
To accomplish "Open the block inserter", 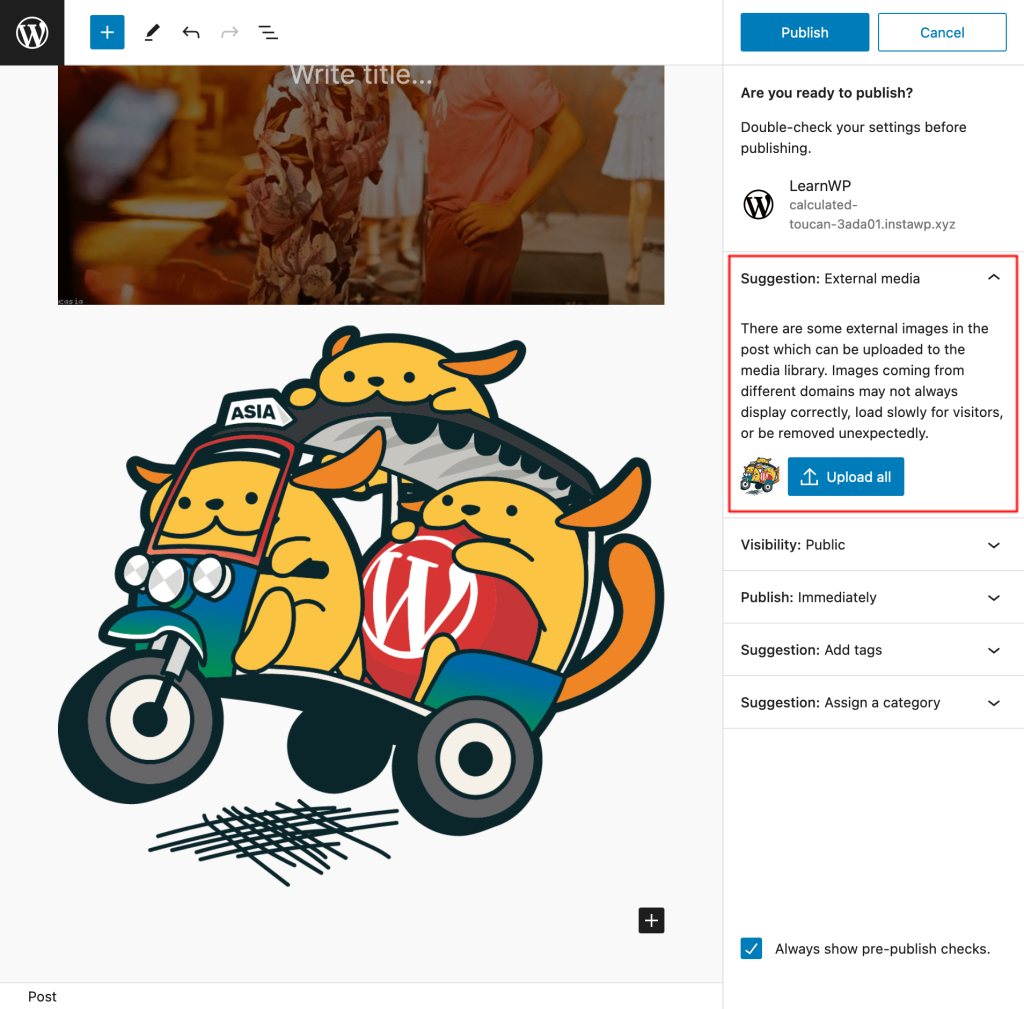I will [x=106, y=32].
